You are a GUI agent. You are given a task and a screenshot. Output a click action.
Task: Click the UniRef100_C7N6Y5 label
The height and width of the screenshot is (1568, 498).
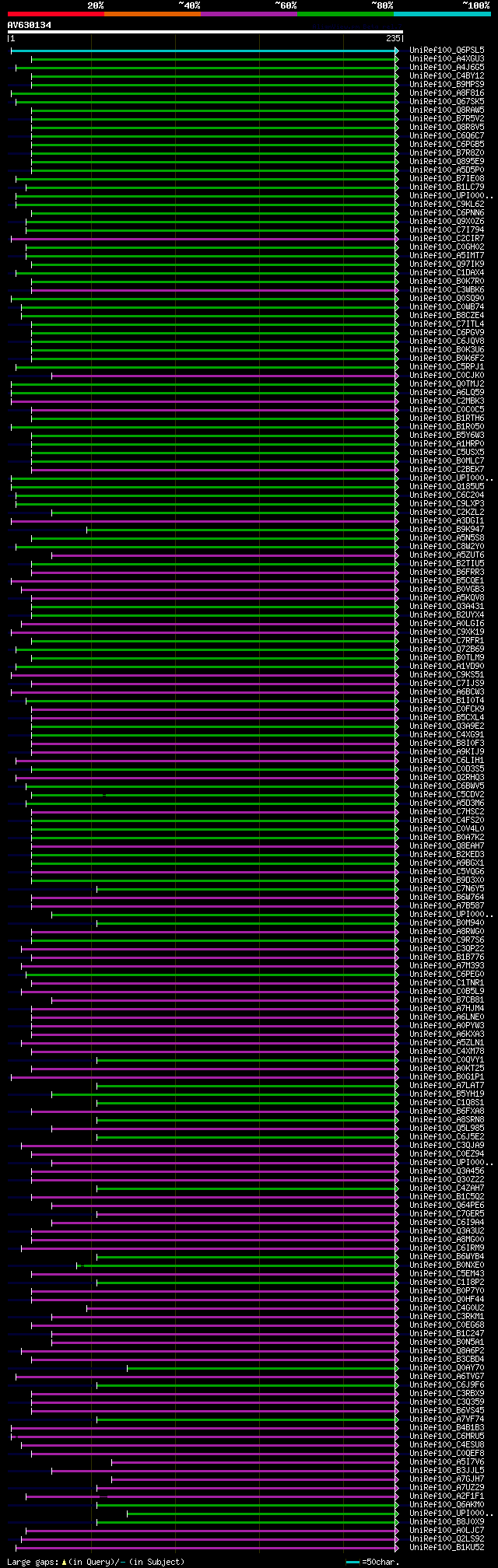[447, 889]
